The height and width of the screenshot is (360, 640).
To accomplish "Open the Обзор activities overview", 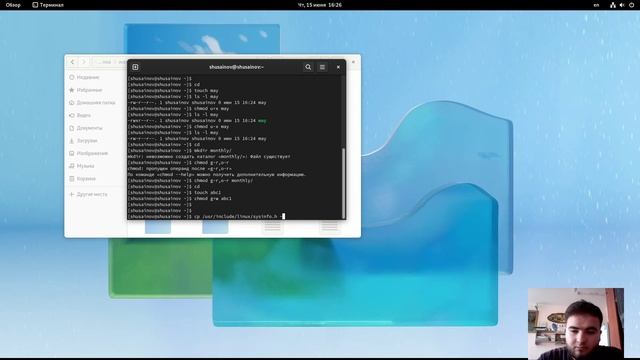I will click(x=13, y=5).
